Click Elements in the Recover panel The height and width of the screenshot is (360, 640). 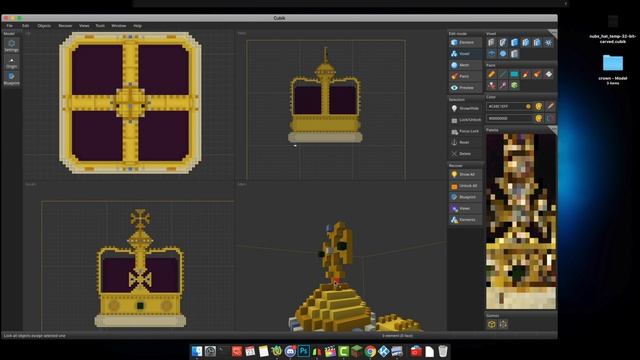(x=465, y=220)
